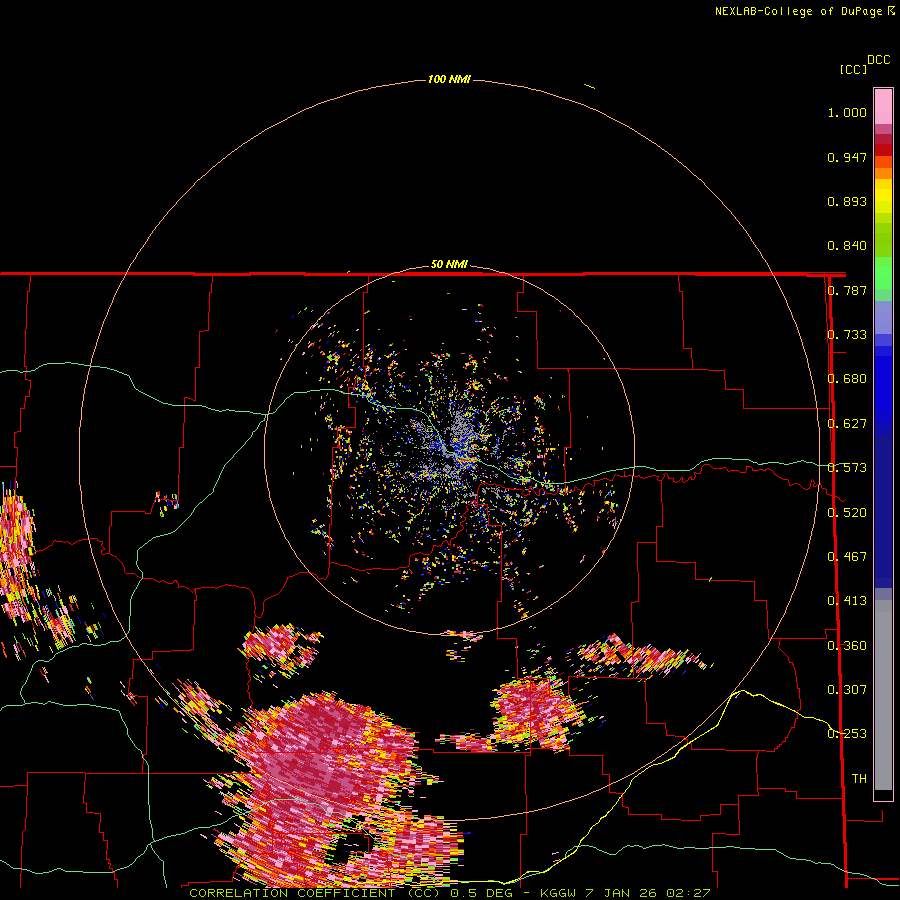Viewport: 900px width, 900px height.
Task: Click the 0.253 legend value
Action: tap(847, 734)
